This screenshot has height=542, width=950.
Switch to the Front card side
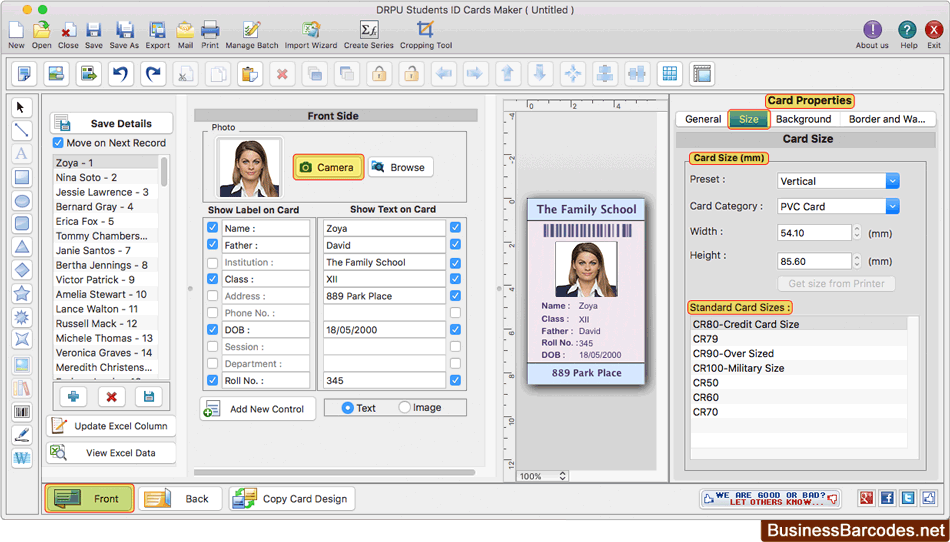tap(89, 499)
